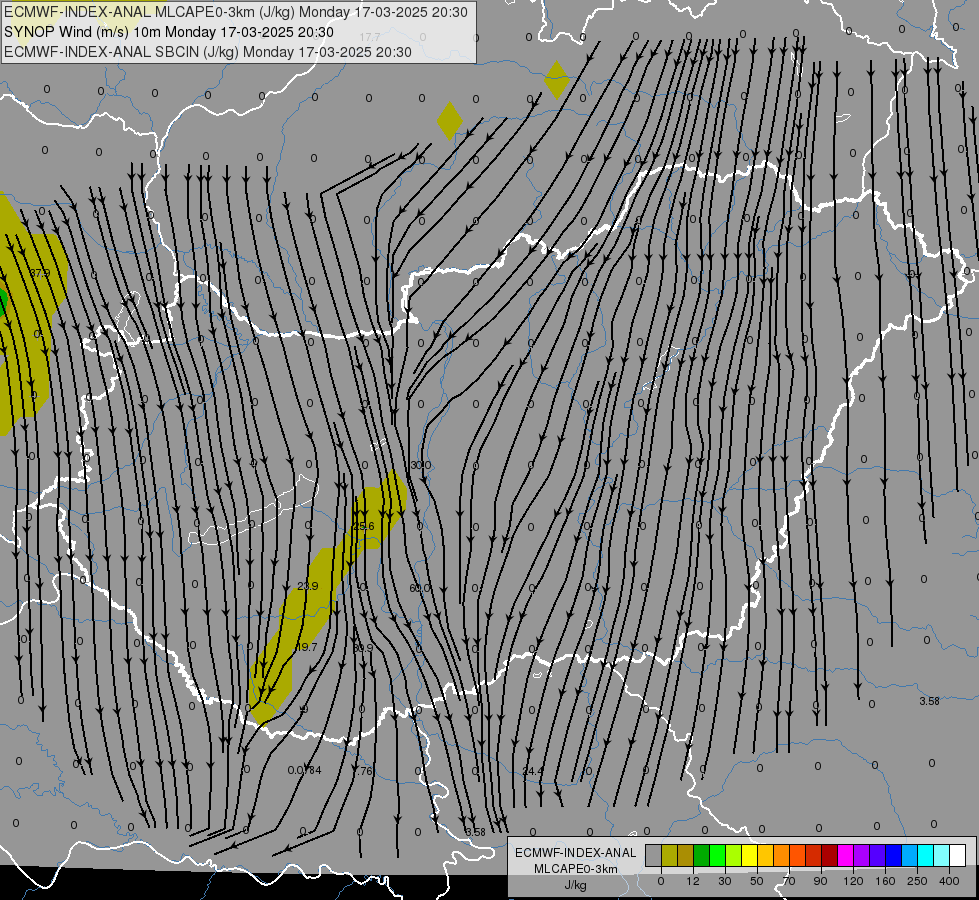
Task: Select the gray swatch in the MLCAPE legend
Action: 654,855
